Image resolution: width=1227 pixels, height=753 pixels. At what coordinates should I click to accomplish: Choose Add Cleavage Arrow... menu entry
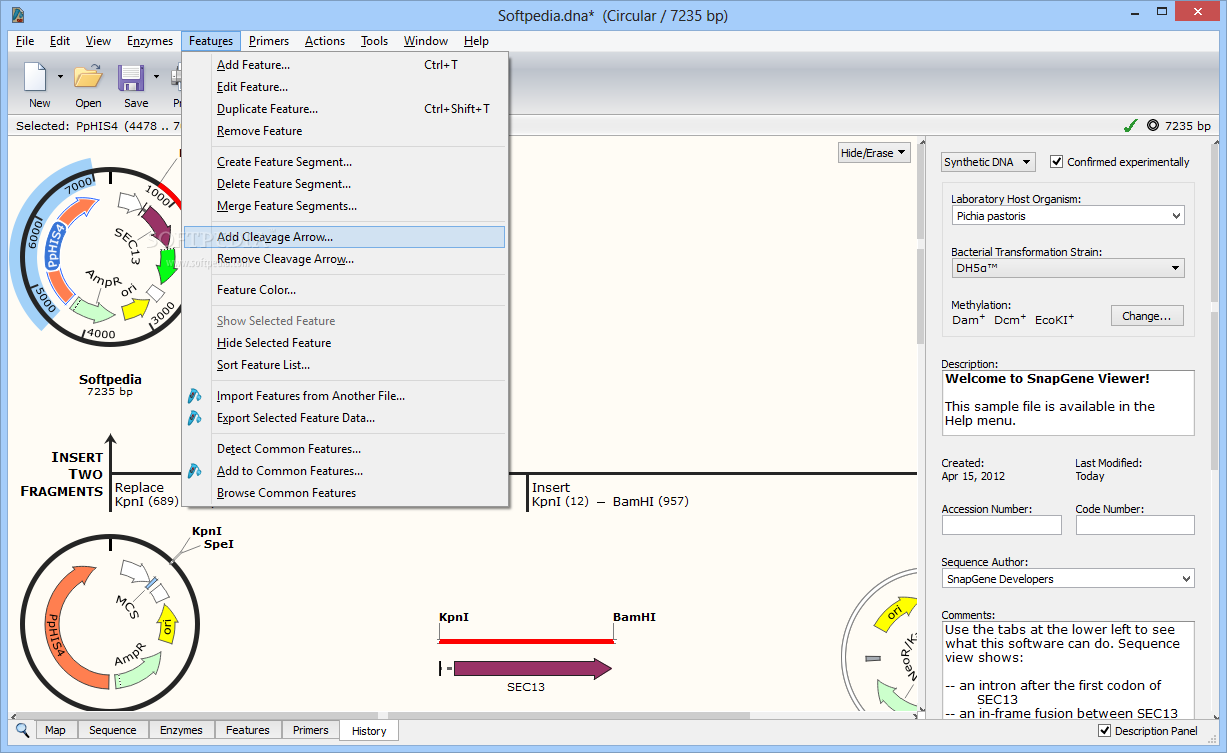(345, 237)
